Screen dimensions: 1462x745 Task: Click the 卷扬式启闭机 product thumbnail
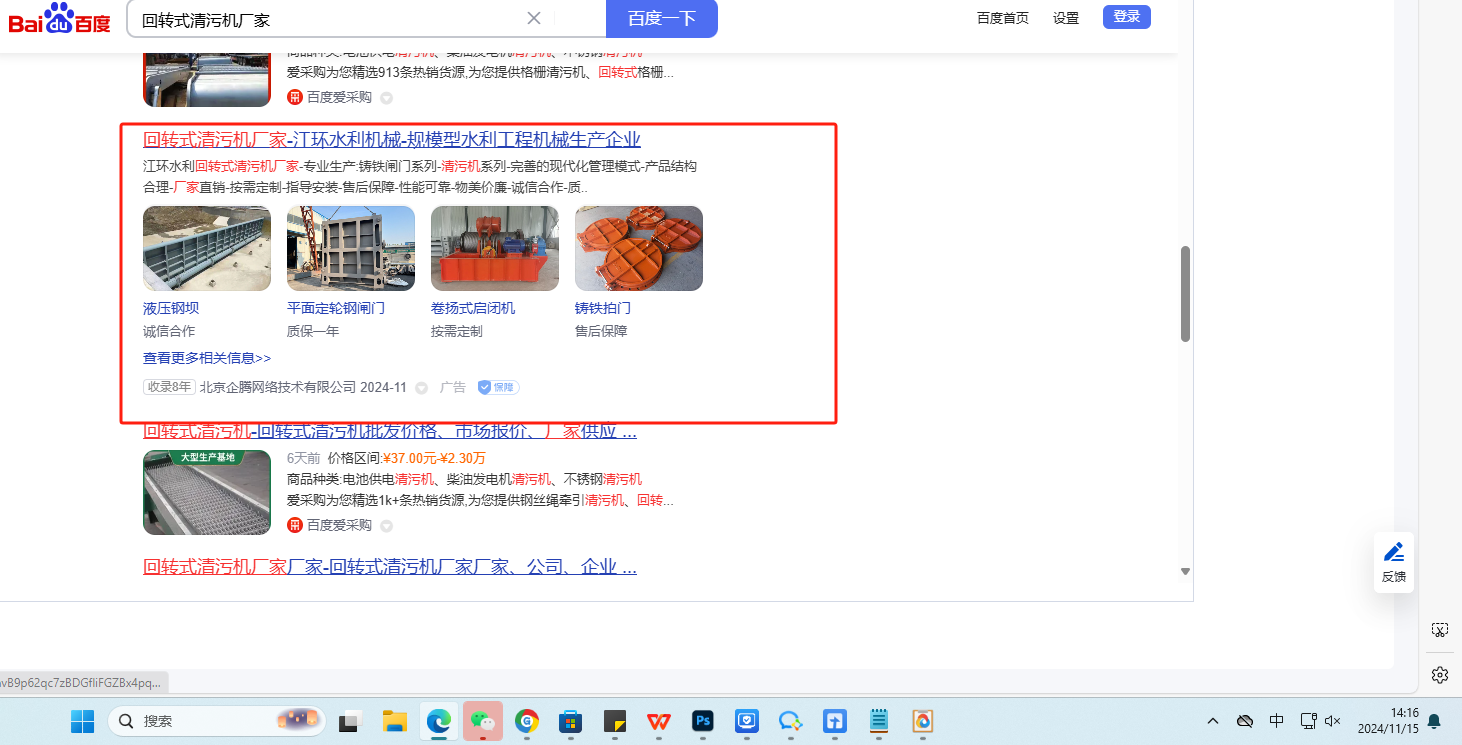click(495, 248)
